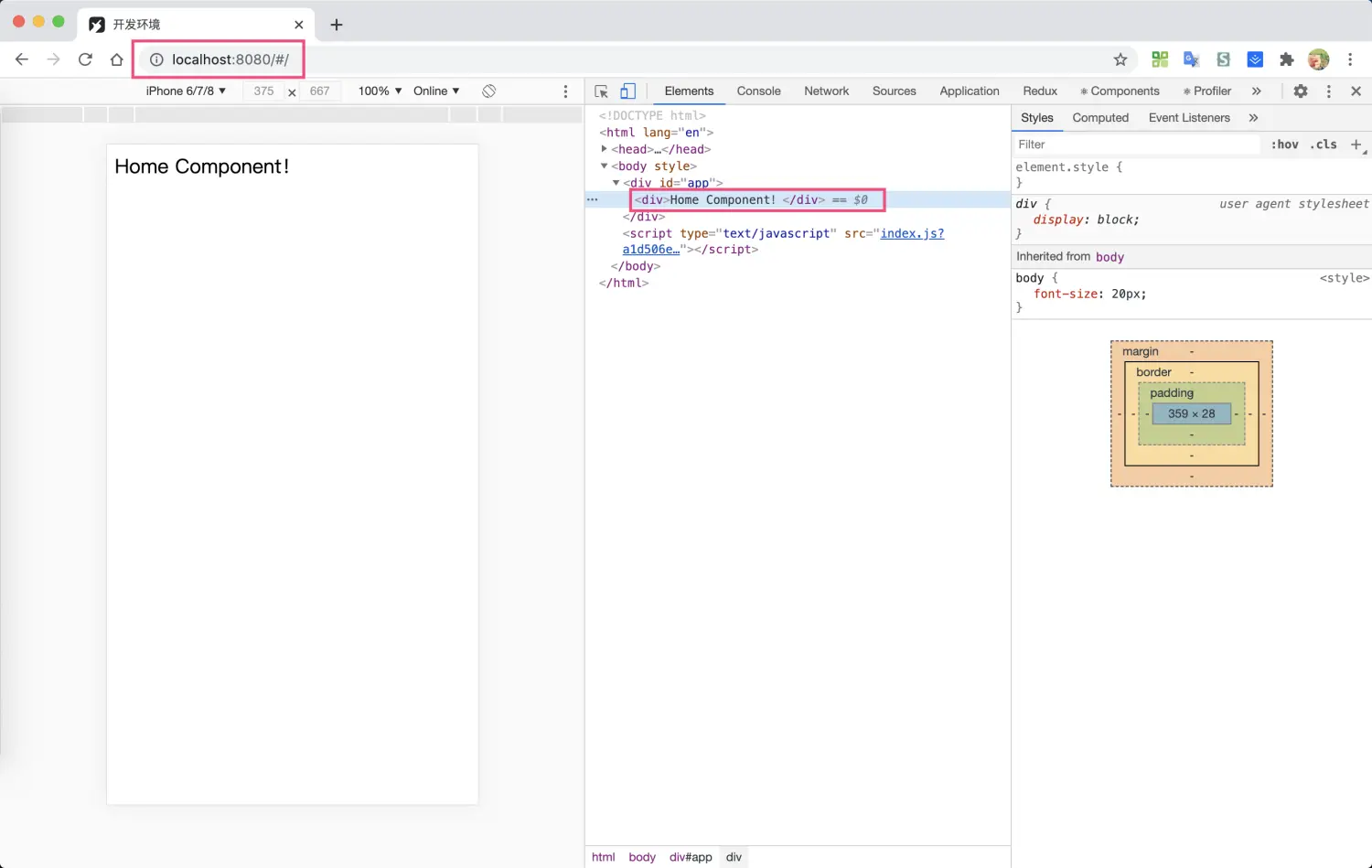This screenshot has height=868, width=1372.
Task: Toggle the device toolbar icon
Action: 627,91
